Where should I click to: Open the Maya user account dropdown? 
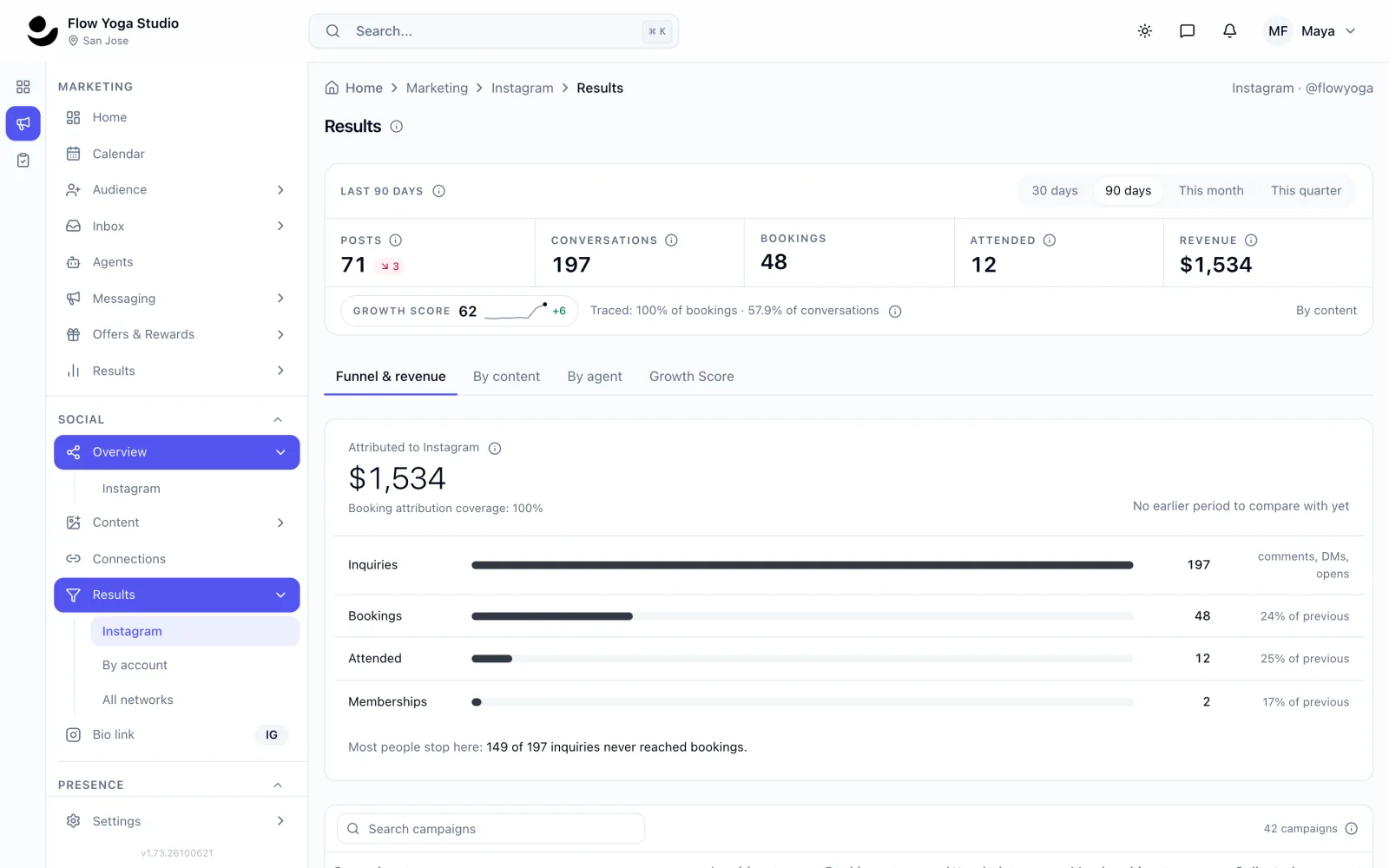[1310, 31]
